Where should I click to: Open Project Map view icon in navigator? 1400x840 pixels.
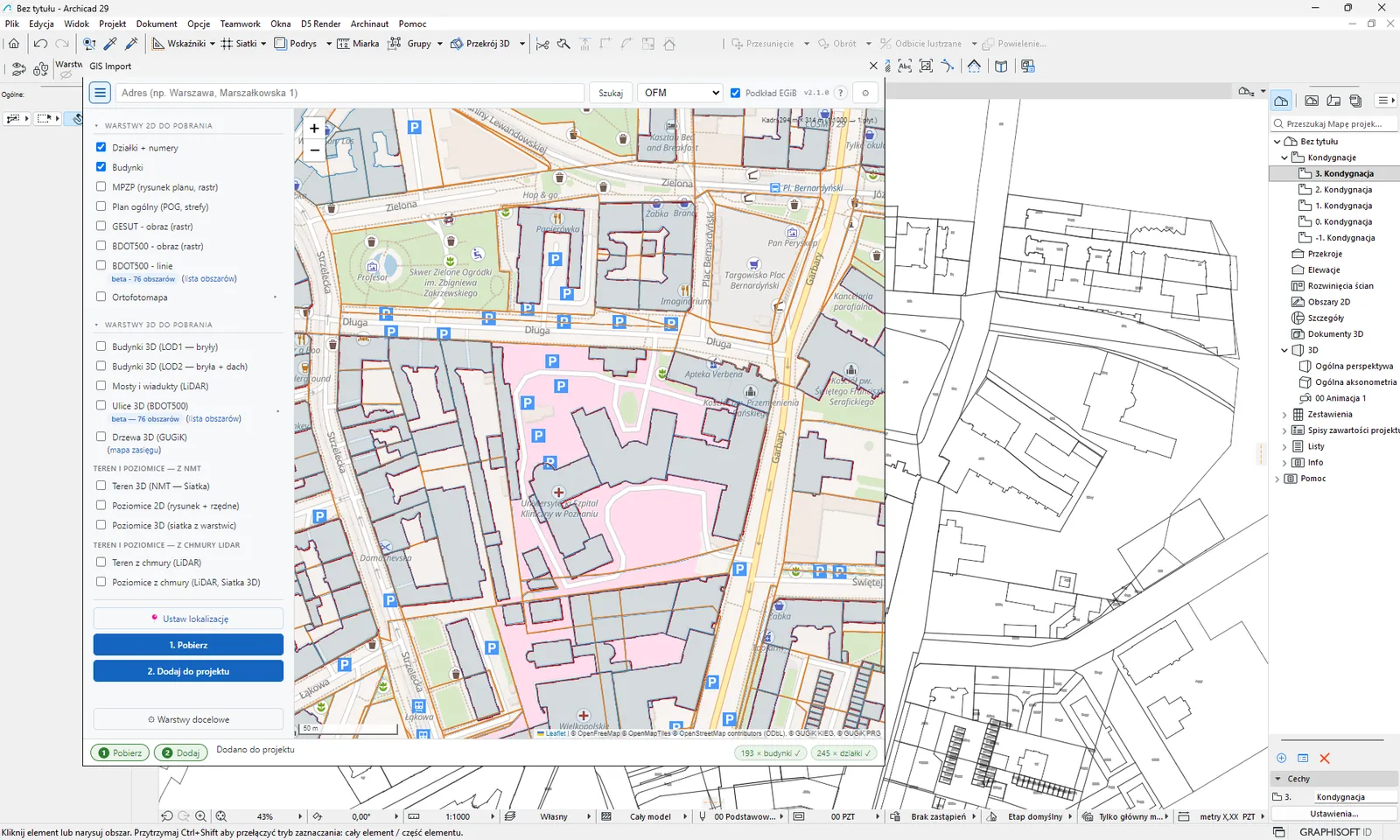point(1281,101)
